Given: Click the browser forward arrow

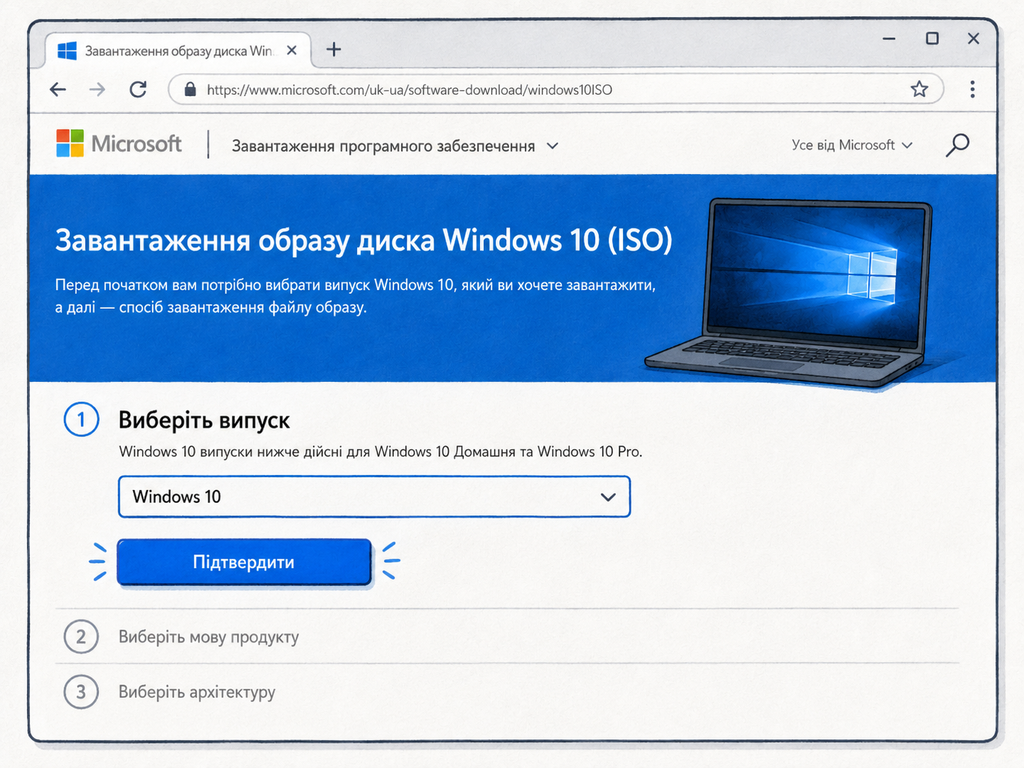Looking at the screenshot, I should click(97, 89).
